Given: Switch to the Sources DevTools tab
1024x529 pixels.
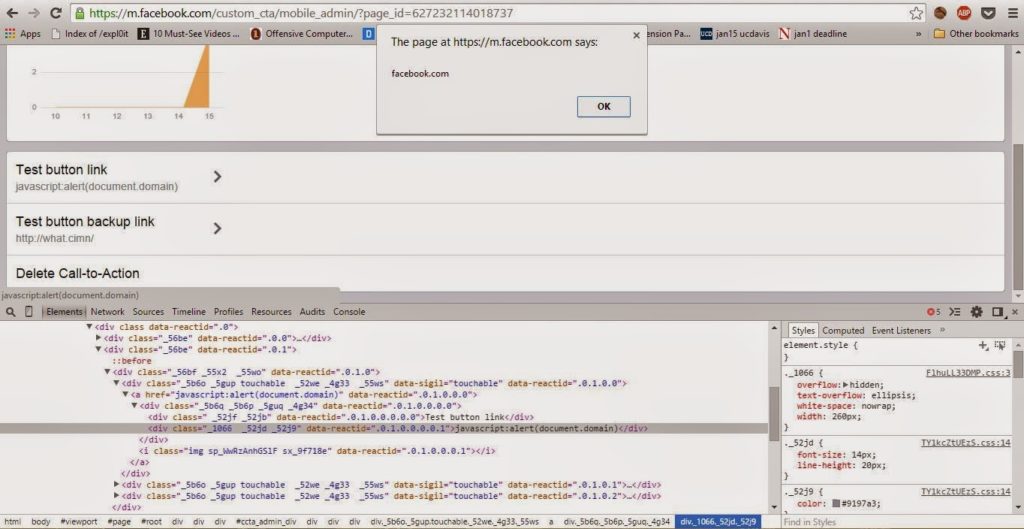Looking at the screenshot, I should [148, 312].
